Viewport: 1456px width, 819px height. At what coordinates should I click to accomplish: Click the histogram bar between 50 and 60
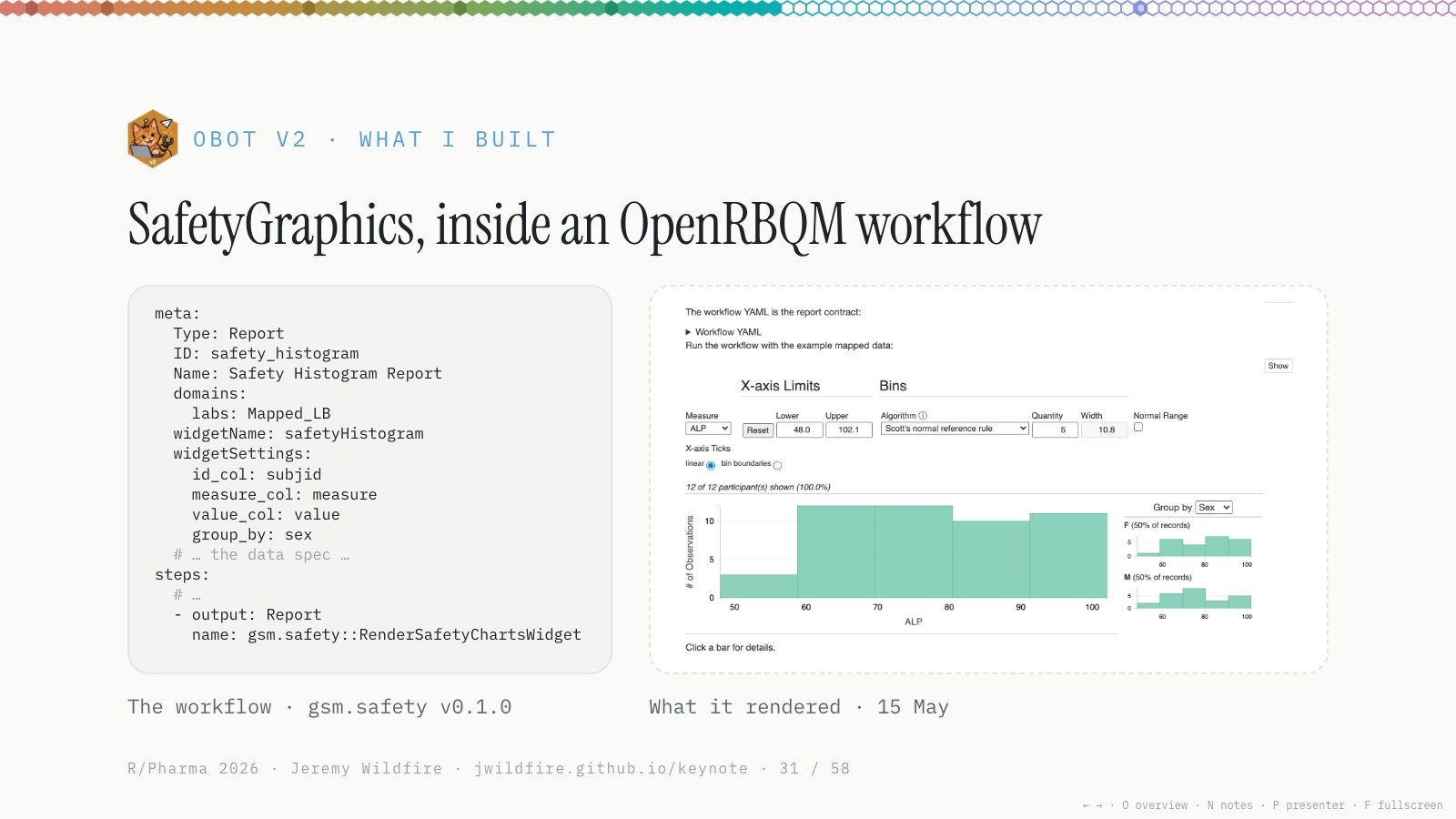(x=759, y=586)
